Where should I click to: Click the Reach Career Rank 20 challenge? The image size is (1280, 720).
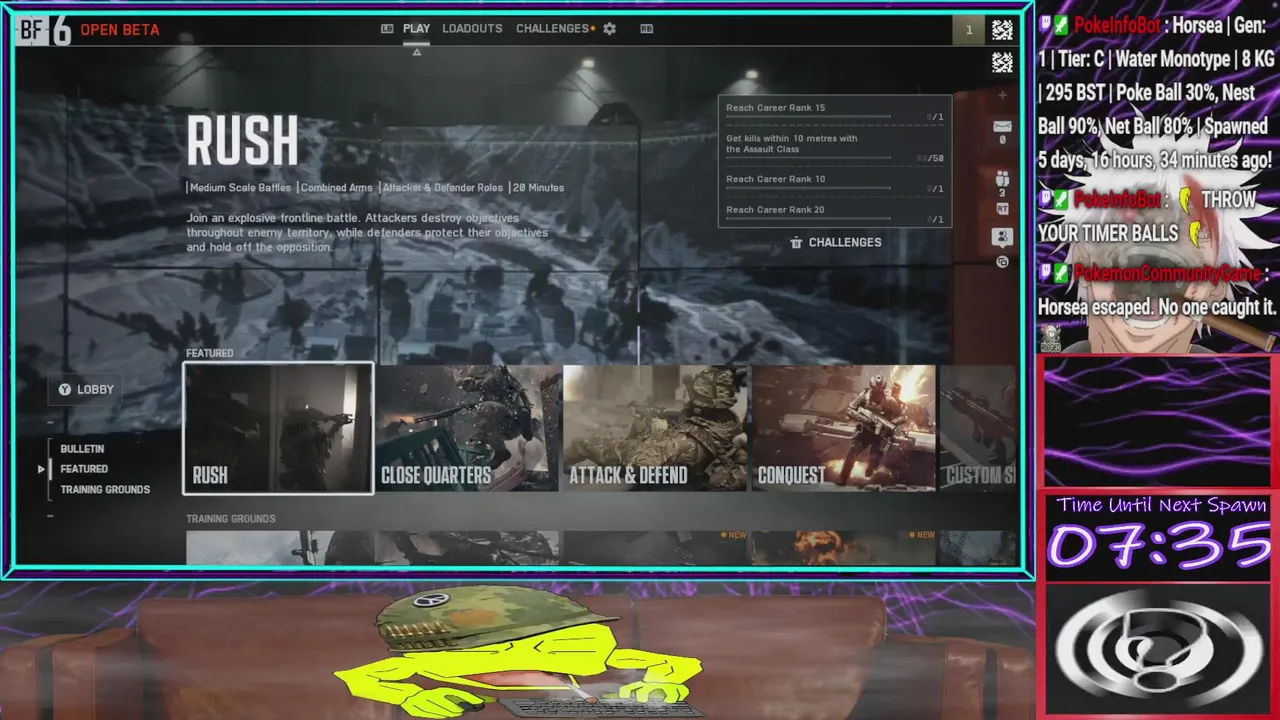click(834, 213)
